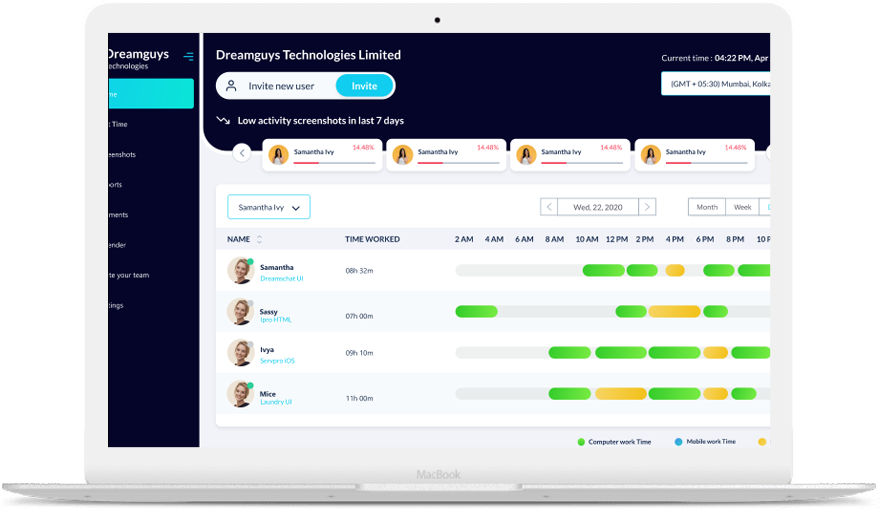Click the green Computer work Time legend dot
The image size is (881, 510).
coord(581,441)
